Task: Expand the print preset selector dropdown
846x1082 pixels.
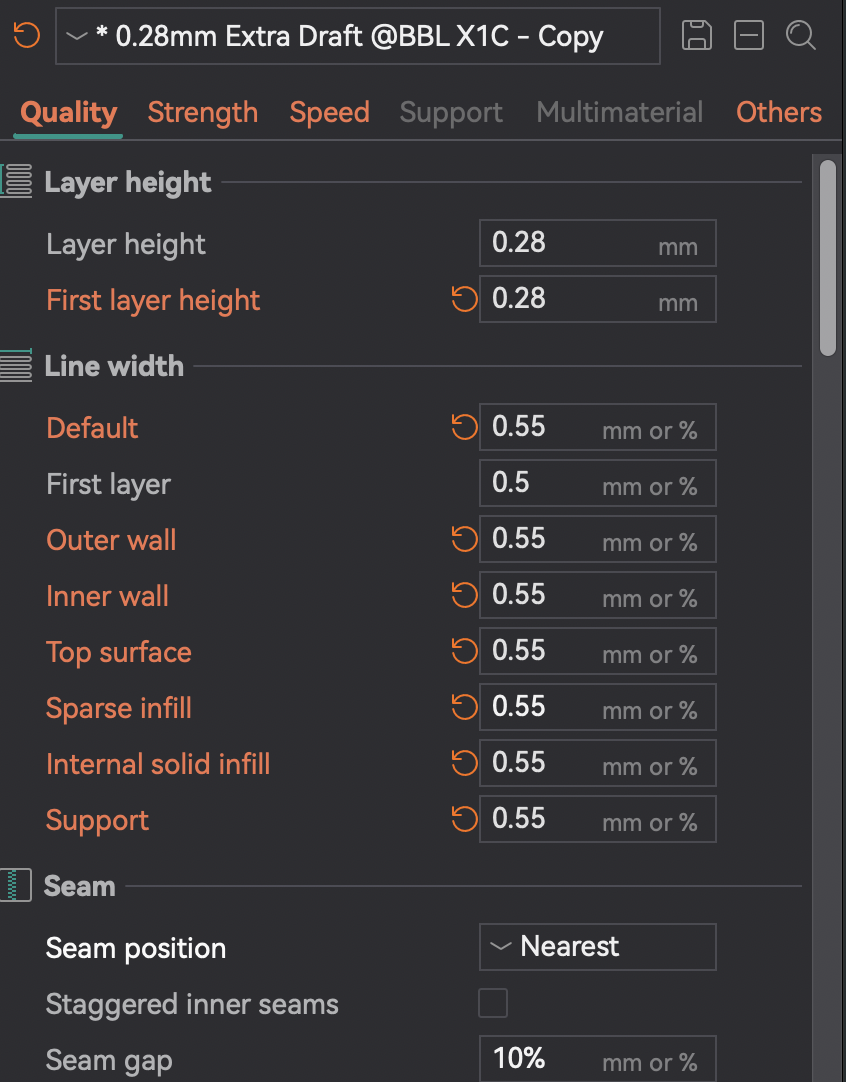Action: (x=357, y=37)
